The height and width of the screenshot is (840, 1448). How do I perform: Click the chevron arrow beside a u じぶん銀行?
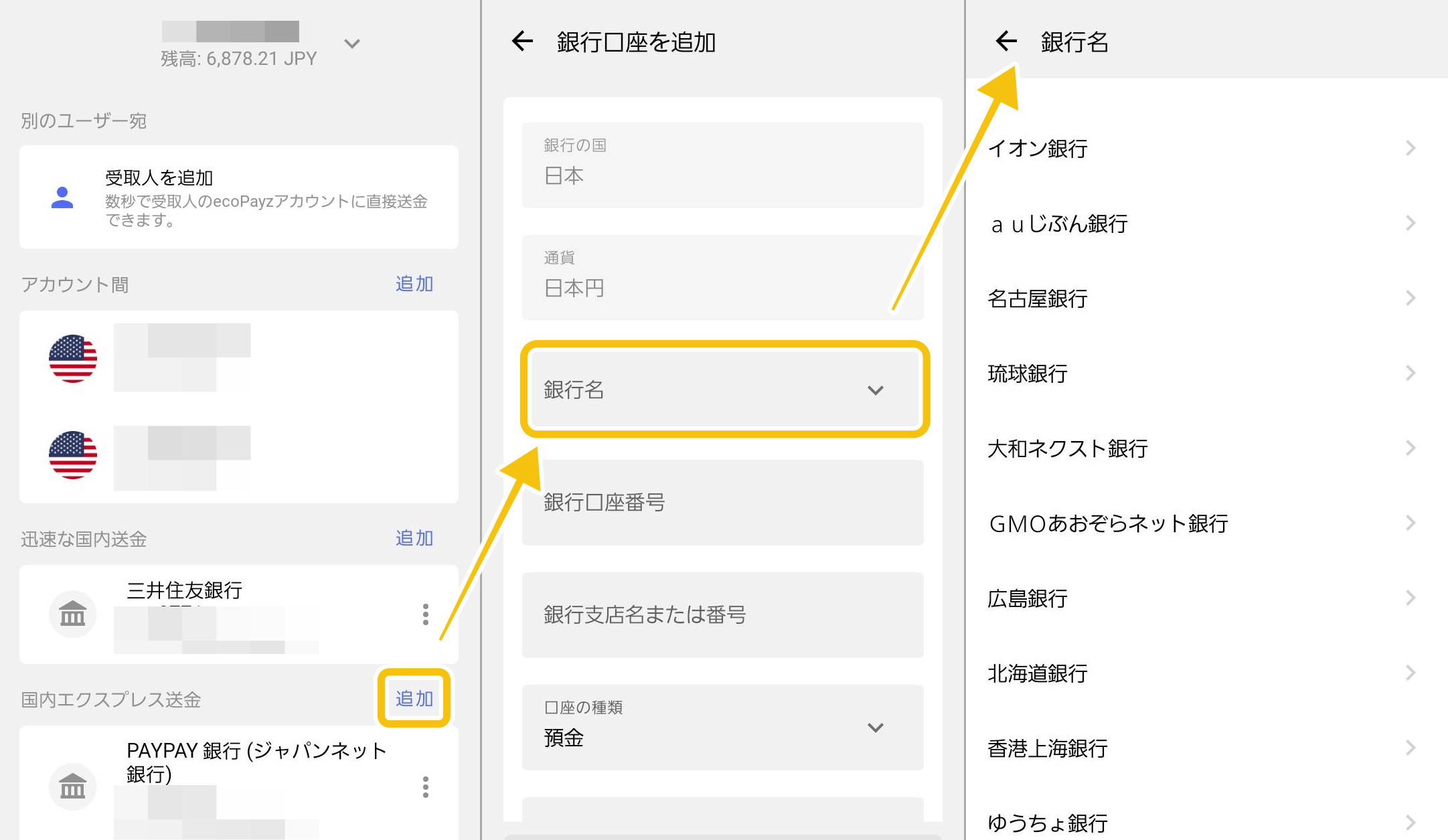[x=1411, y=223]
